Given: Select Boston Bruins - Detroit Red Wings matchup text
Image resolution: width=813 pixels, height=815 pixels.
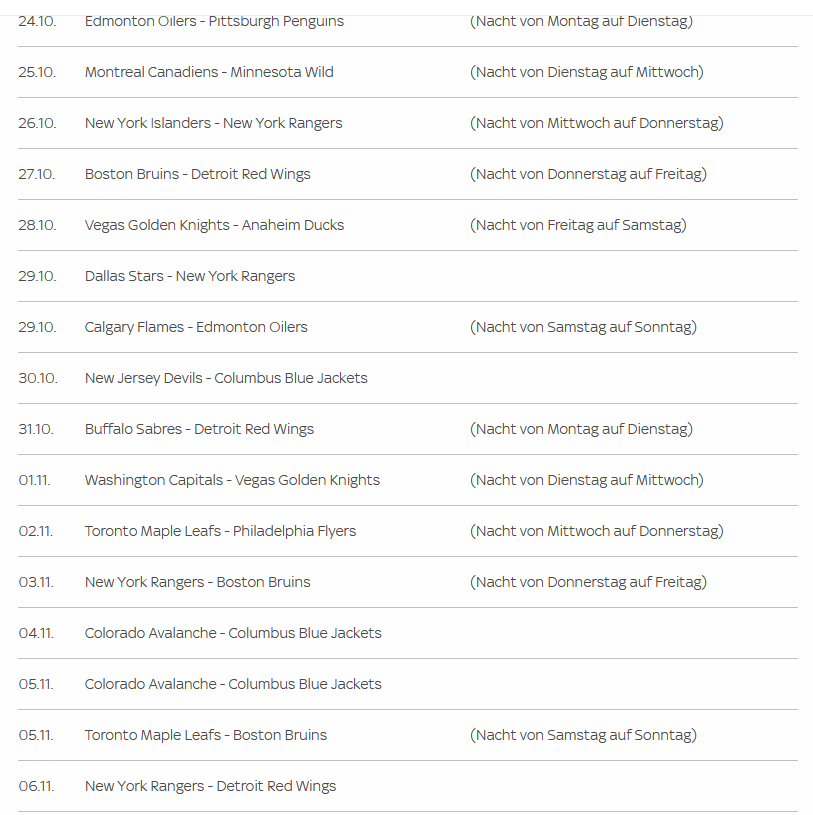Looking at the screenshot, I should (x=197, y=174).
